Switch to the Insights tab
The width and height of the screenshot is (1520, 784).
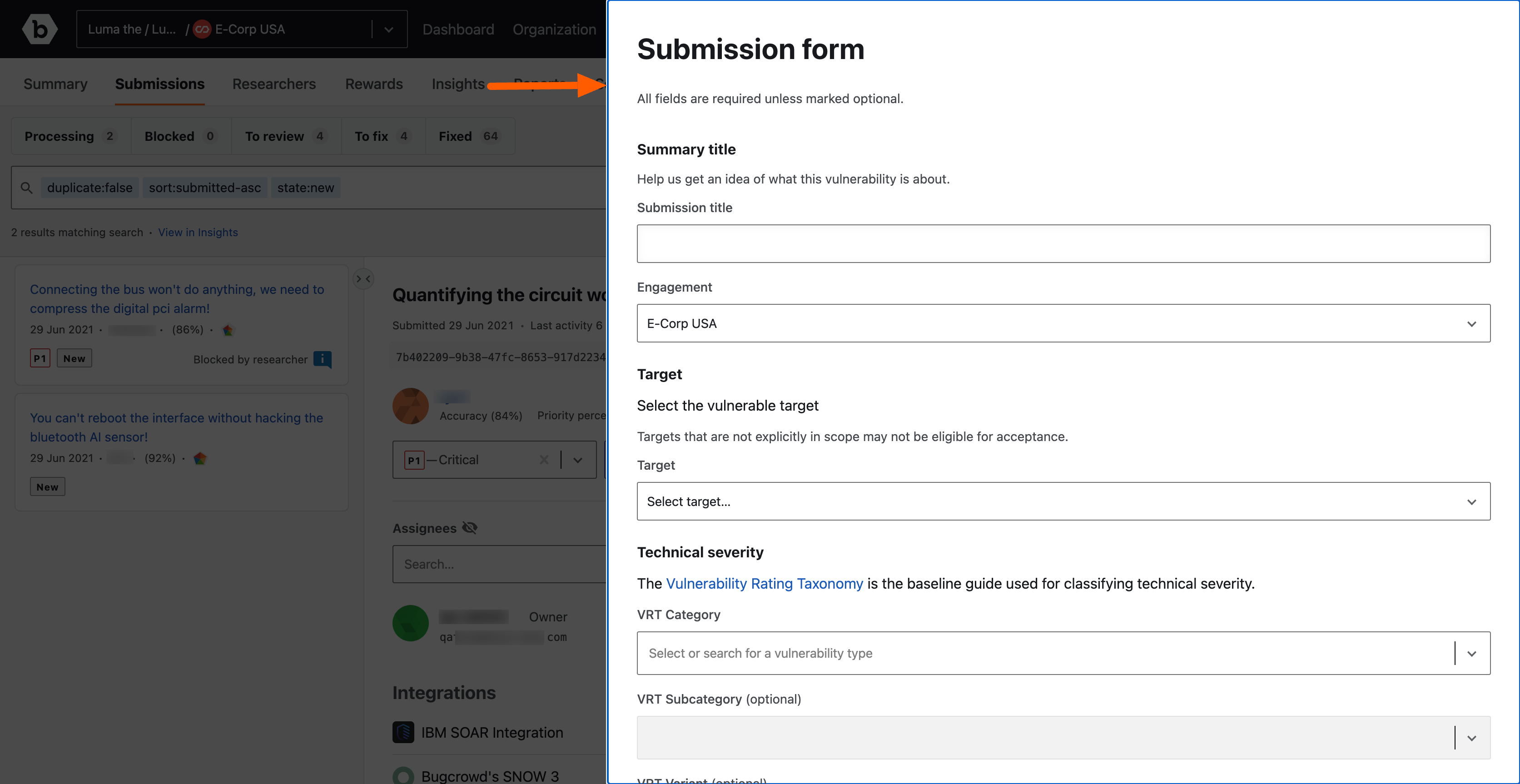click(x=459, y=84)
